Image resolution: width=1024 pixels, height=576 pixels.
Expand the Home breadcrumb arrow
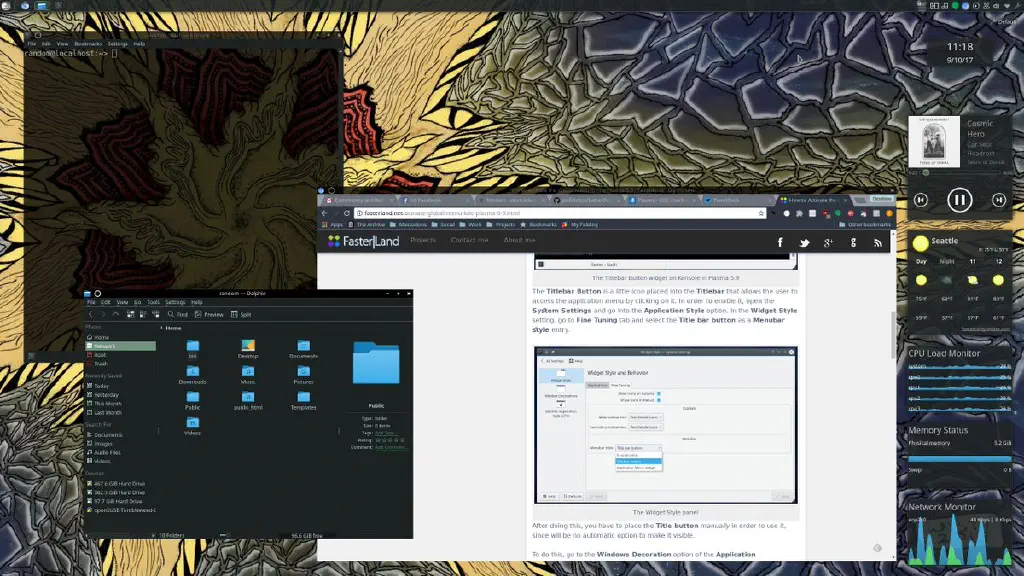click(x=161, y=328)
